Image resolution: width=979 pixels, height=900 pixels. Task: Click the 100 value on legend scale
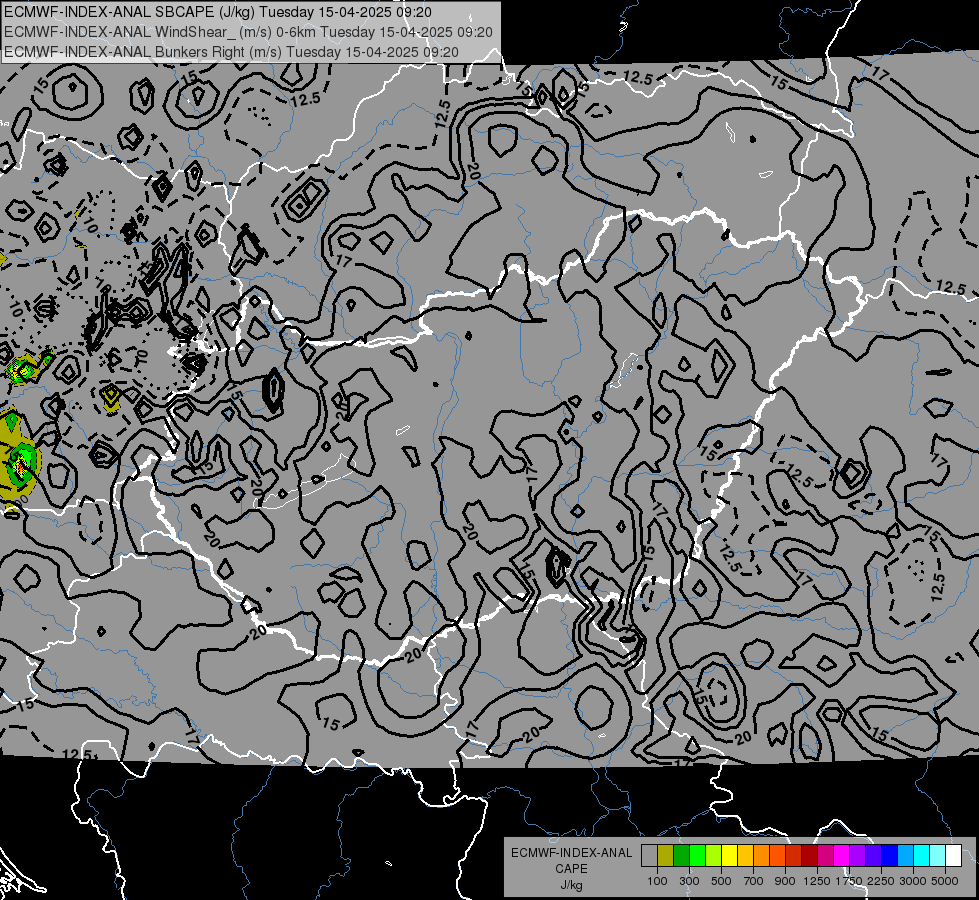[657, 881]
